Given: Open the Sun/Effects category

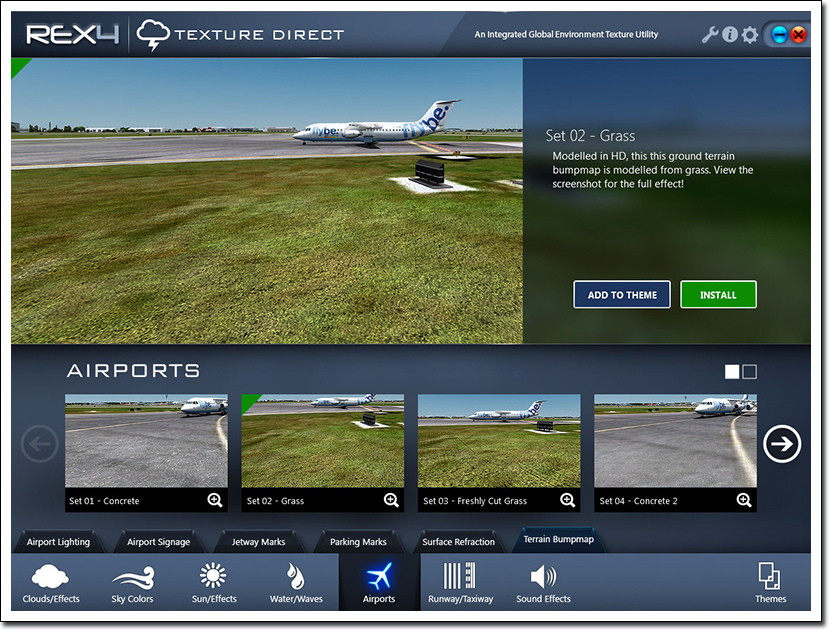Looking at the screenshot, I should pos(214,583).
